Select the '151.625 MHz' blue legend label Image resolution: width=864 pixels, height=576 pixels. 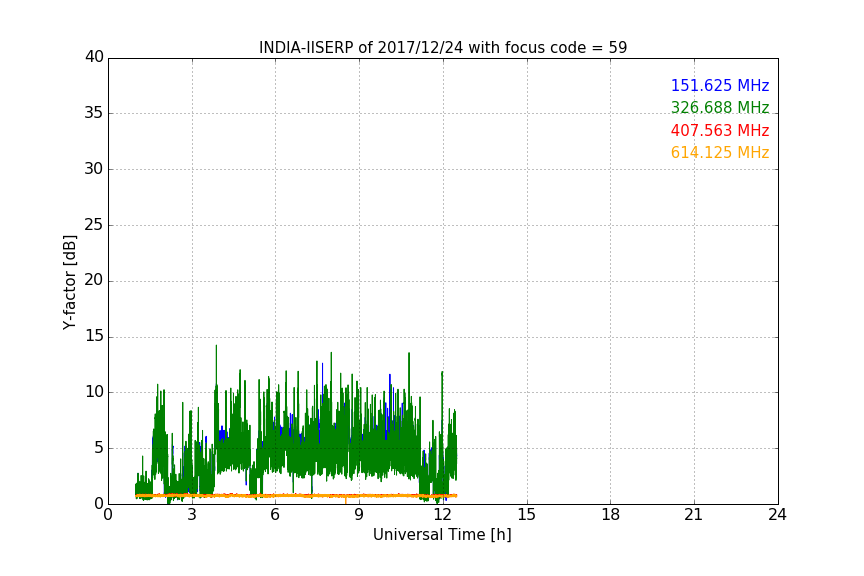tap(720, 85)
